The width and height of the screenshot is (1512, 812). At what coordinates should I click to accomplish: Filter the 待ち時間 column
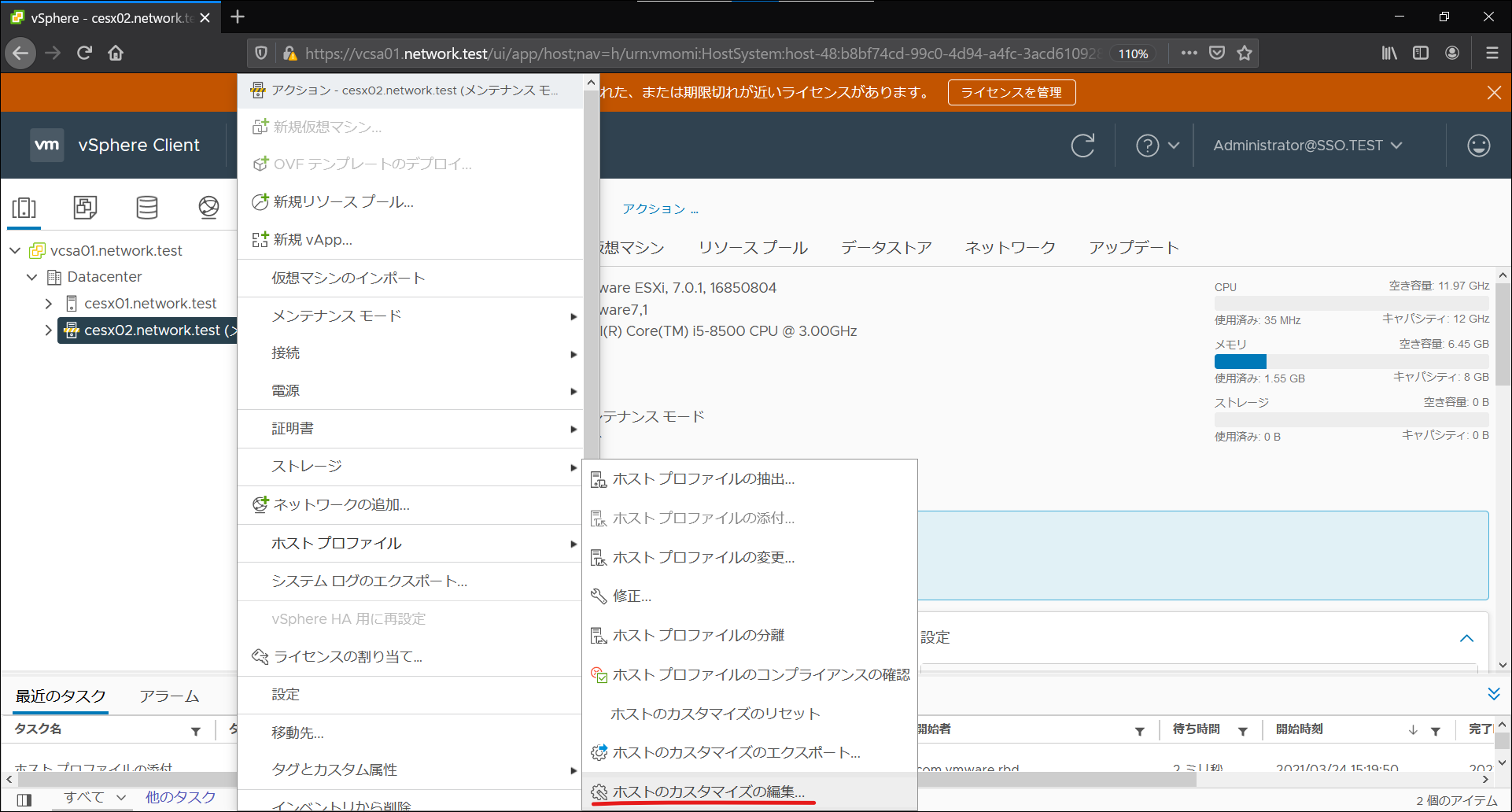point(1243,731)
